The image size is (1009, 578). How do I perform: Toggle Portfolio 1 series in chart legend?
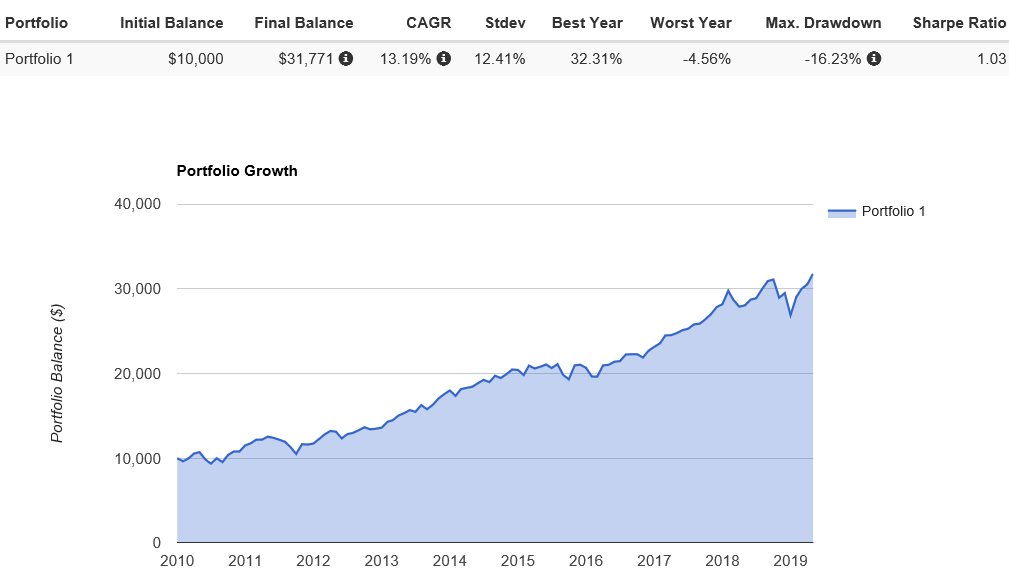[893, 211]
